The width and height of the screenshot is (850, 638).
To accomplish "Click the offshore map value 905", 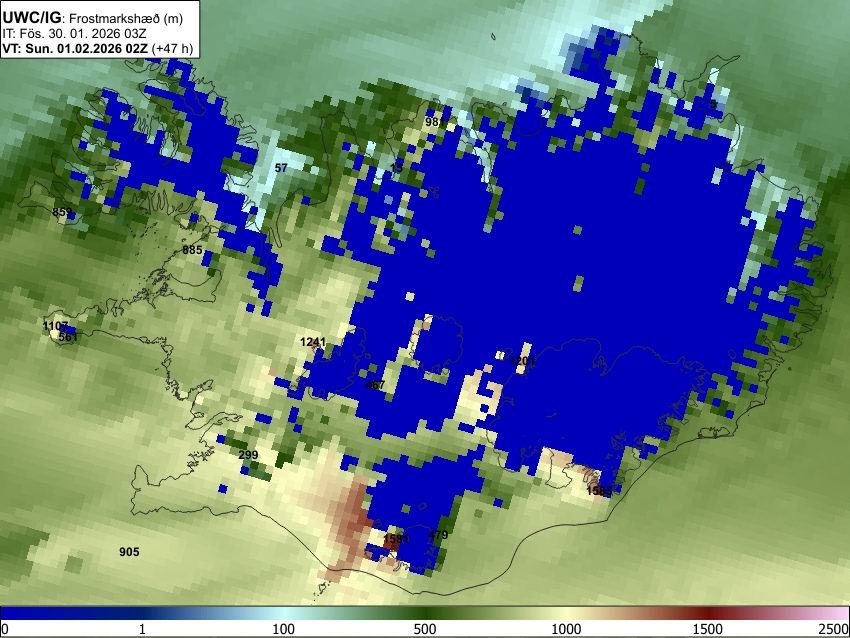I will 129,552.
